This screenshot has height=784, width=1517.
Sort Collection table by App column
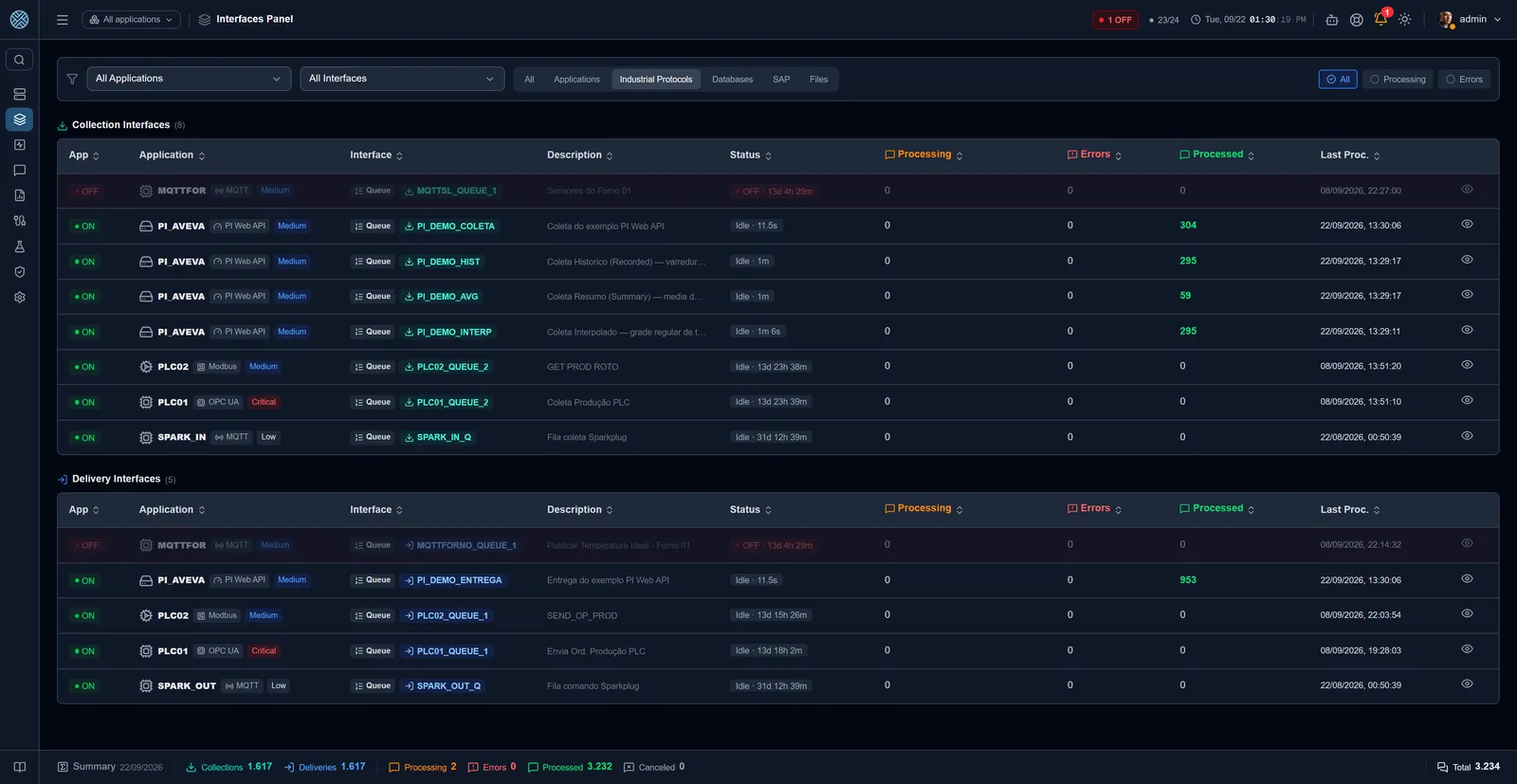(84, 155)
